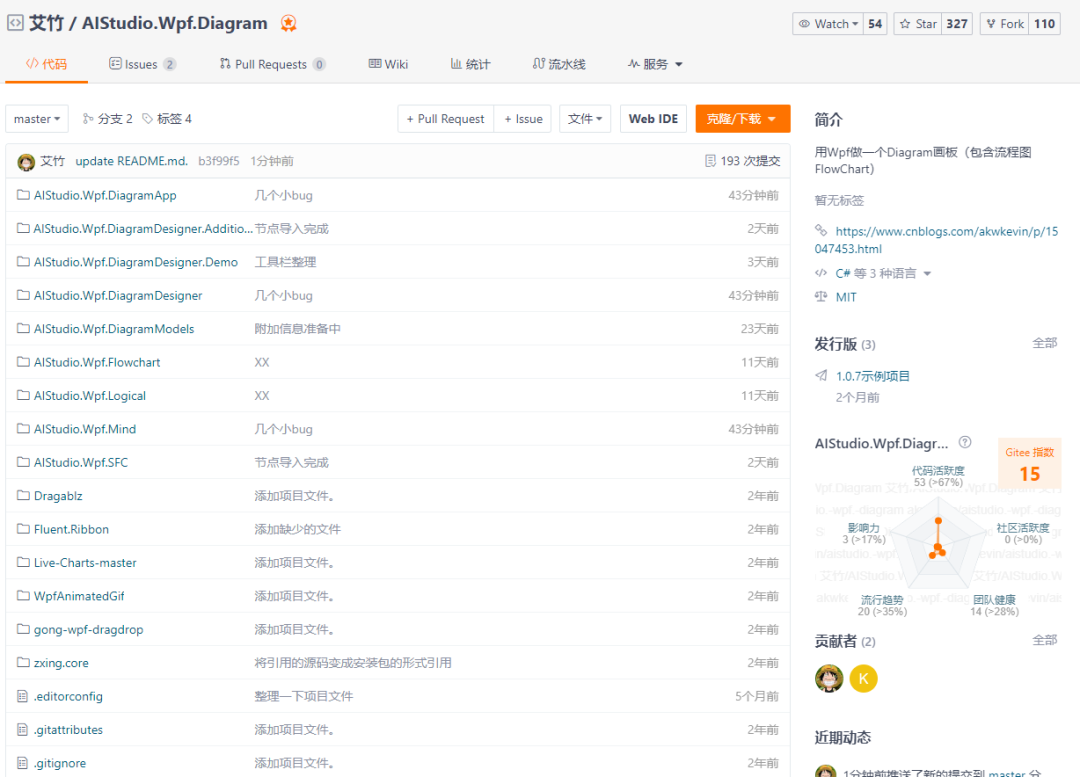Click the + Issue button
The image size is (1080, 777).
[523, 118]
